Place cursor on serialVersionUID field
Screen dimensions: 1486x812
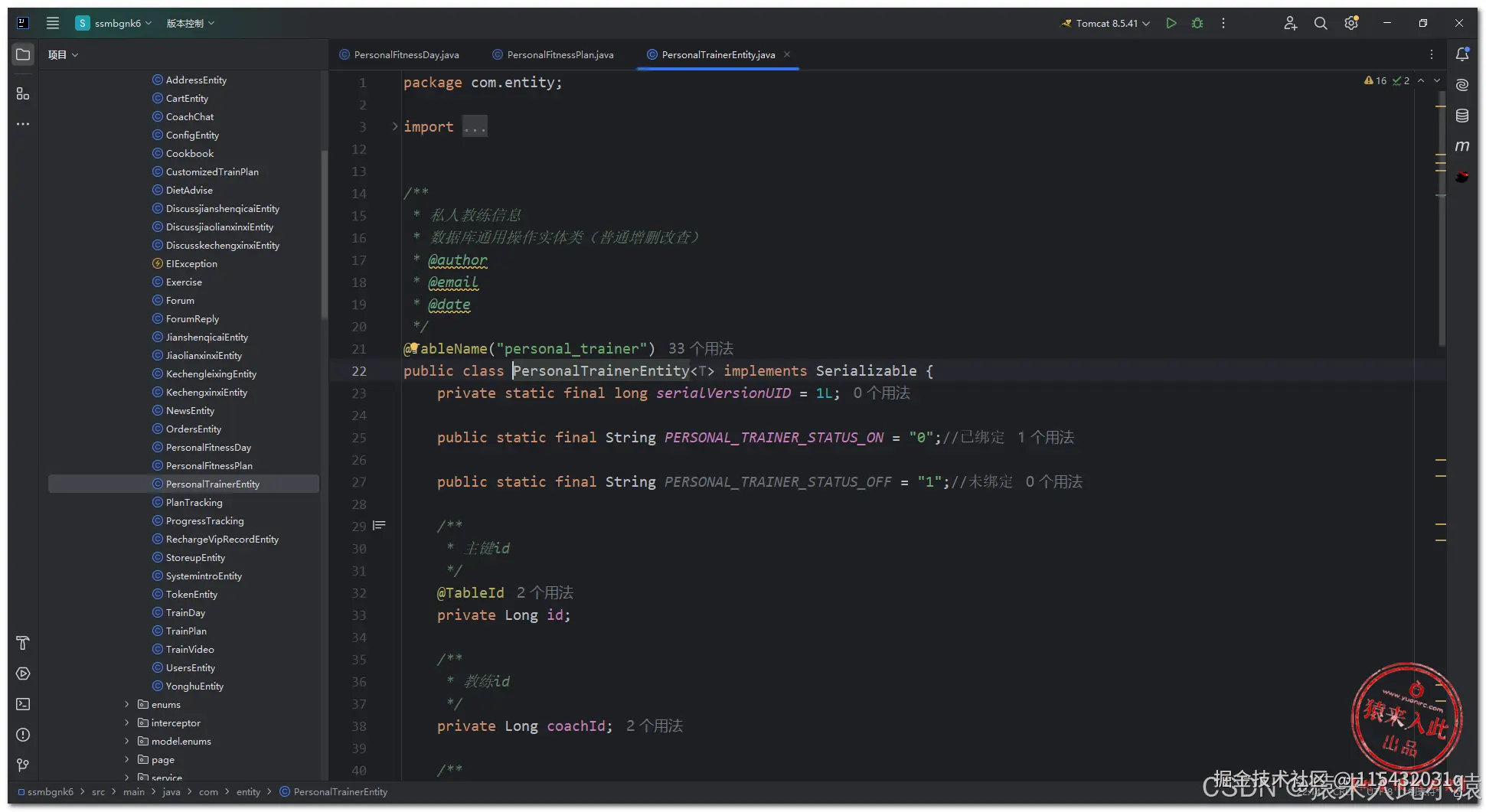coord(723,393)
